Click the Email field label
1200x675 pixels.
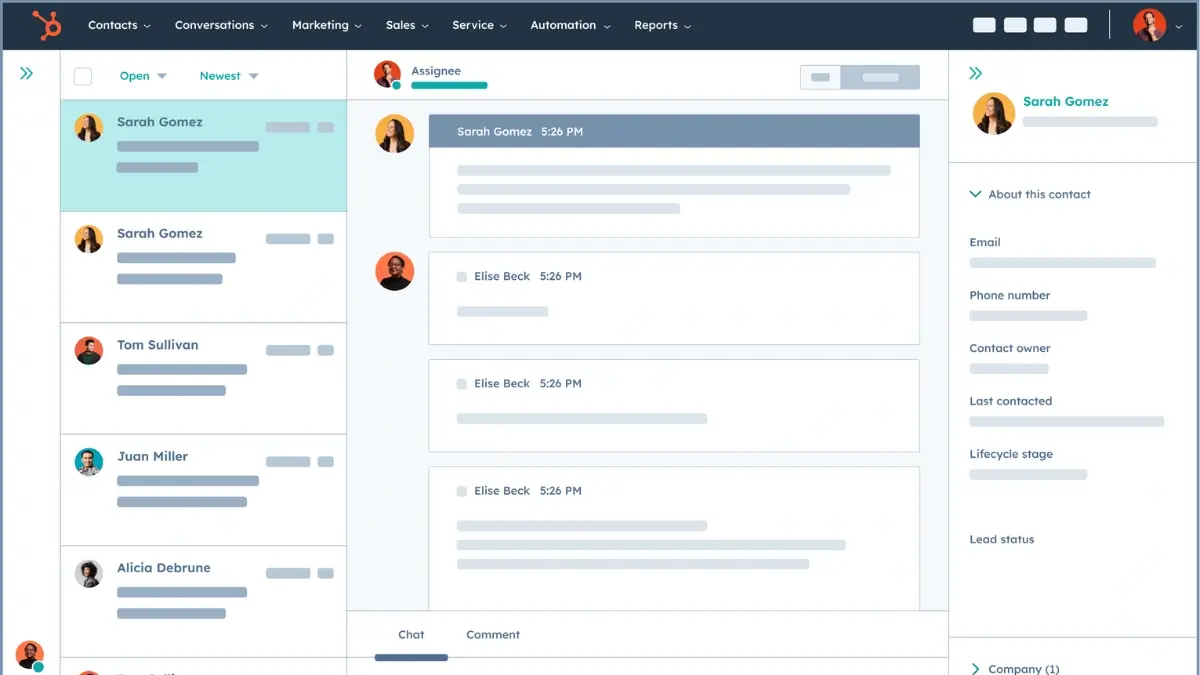pyautogui.click(x=985, y=242)
